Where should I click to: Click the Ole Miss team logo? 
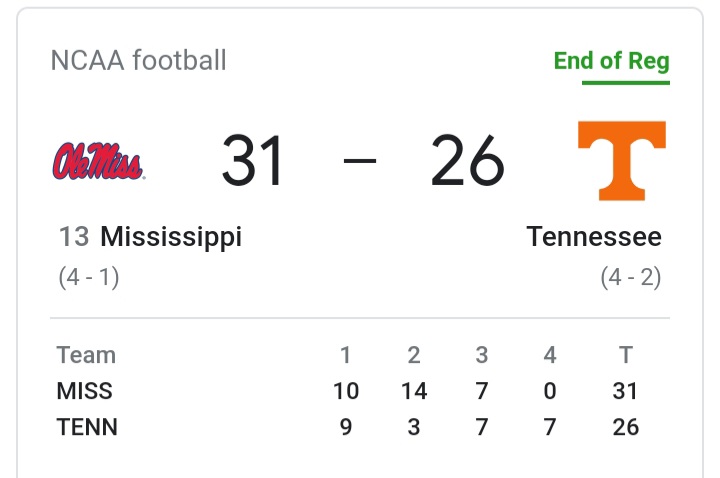pyautogui.click(x=98, y=161)
